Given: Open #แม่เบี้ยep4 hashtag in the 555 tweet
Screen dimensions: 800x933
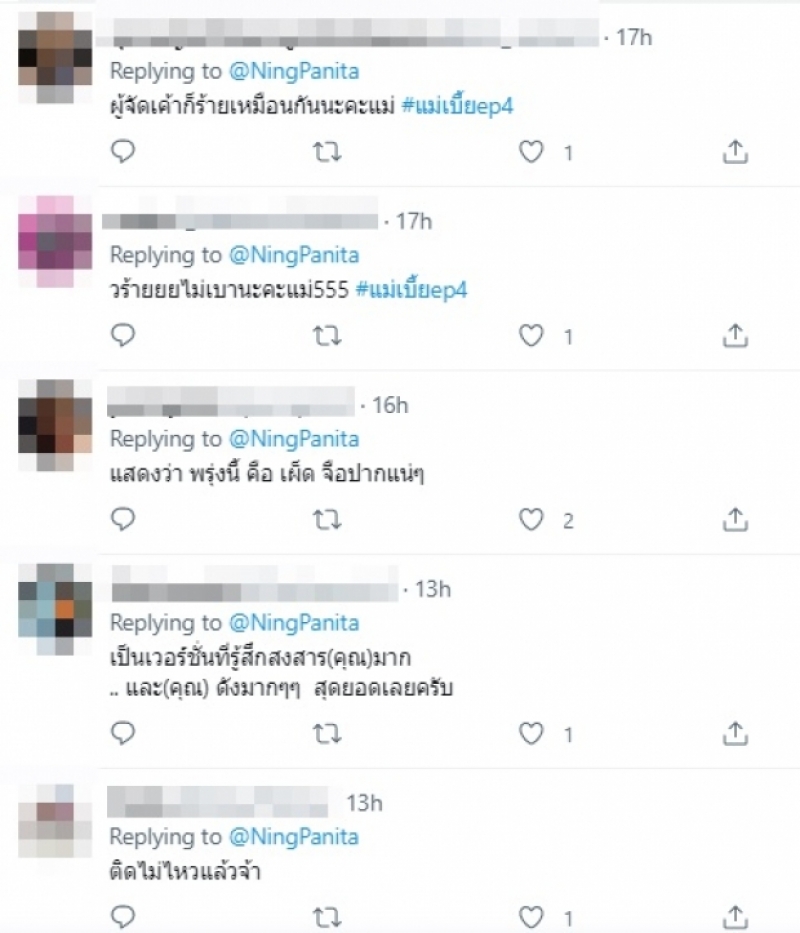Looking at the screenshot, I should tap(411, 290).
